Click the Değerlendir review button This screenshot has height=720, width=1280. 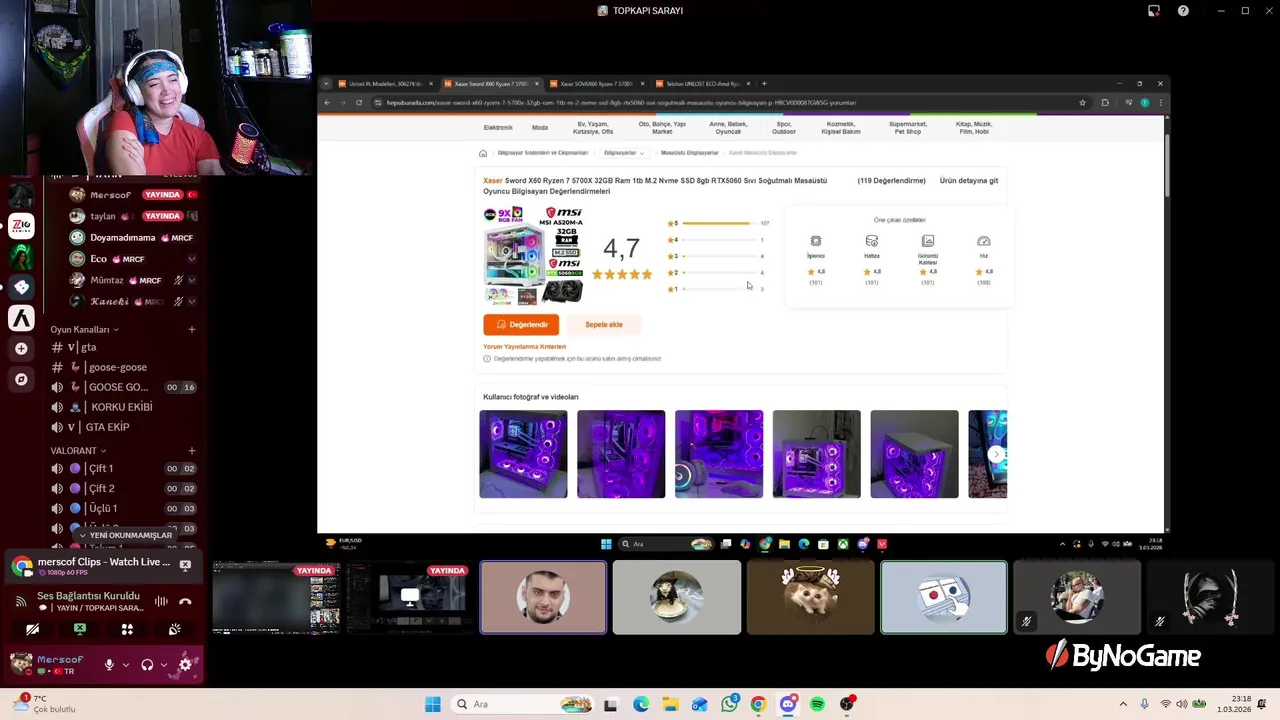tap(521, 324)
